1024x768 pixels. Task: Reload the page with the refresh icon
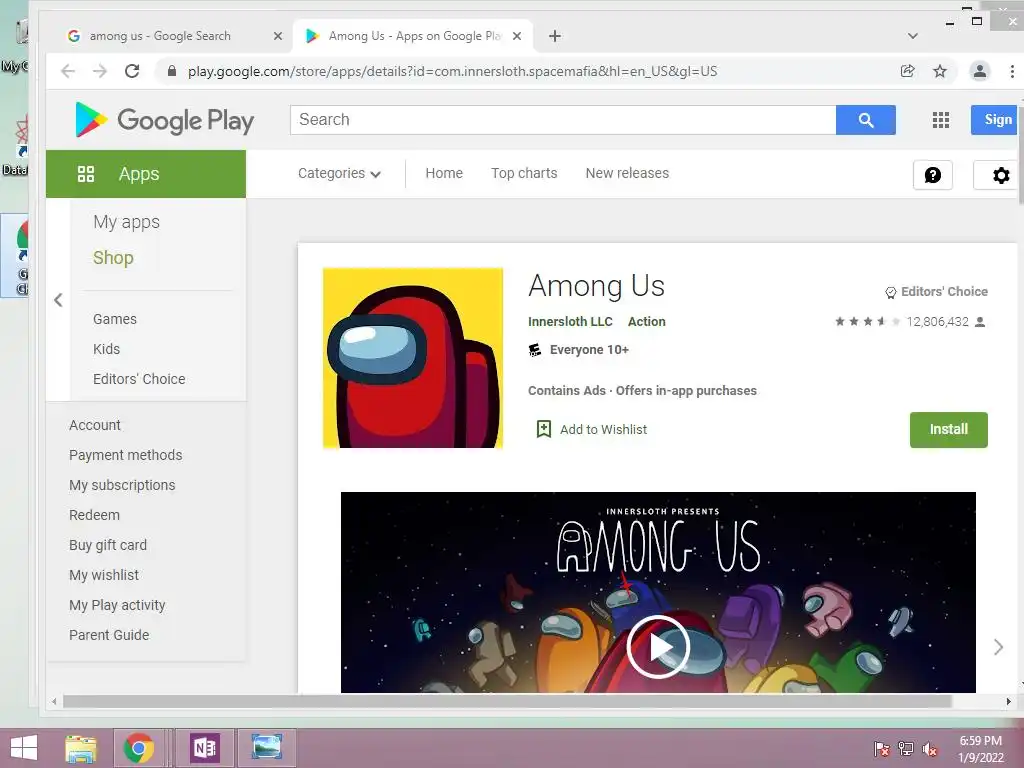132,71
